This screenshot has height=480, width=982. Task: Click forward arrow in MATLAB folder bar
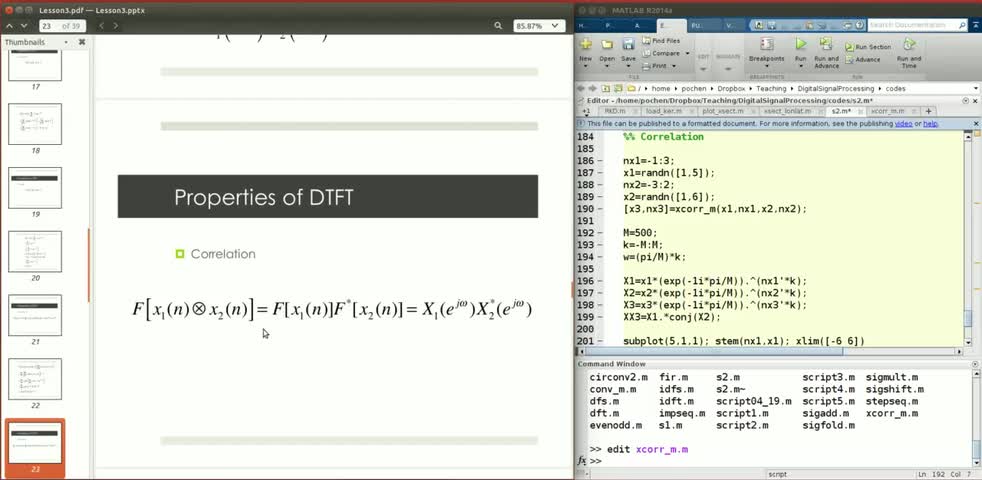point(592,88)
